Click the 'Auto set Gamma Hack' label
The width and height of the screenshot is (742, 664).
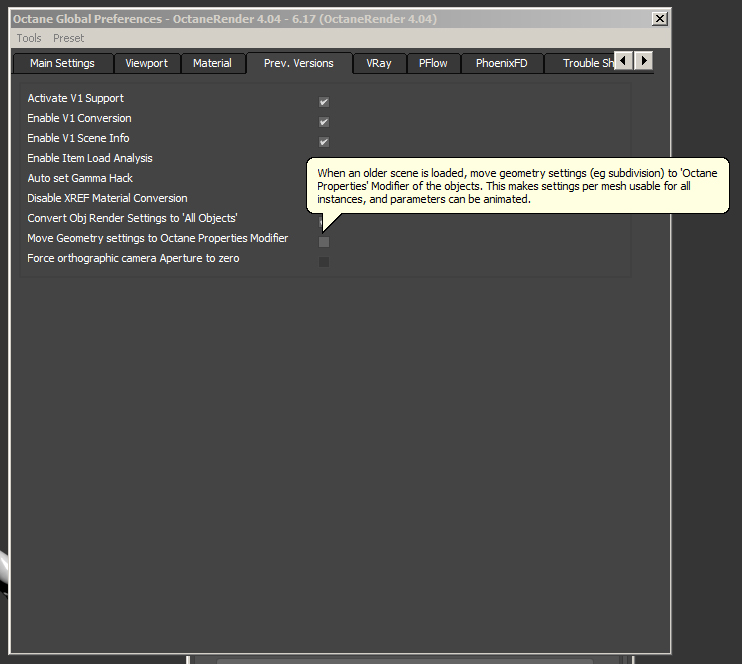(80, 178)
